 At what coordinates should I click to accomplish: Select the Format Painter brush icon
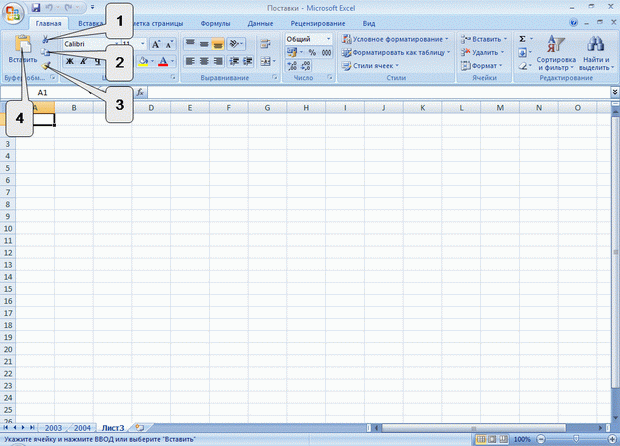(46, 65)
